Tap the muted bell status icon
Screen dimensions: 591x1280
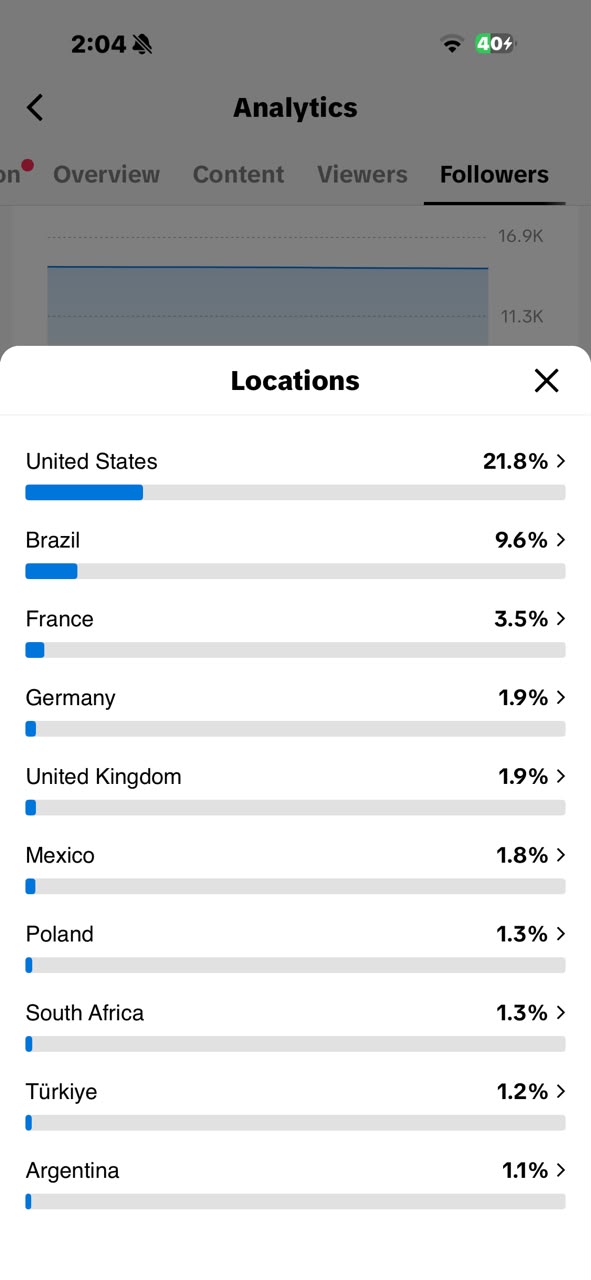(x=142, y=44)
